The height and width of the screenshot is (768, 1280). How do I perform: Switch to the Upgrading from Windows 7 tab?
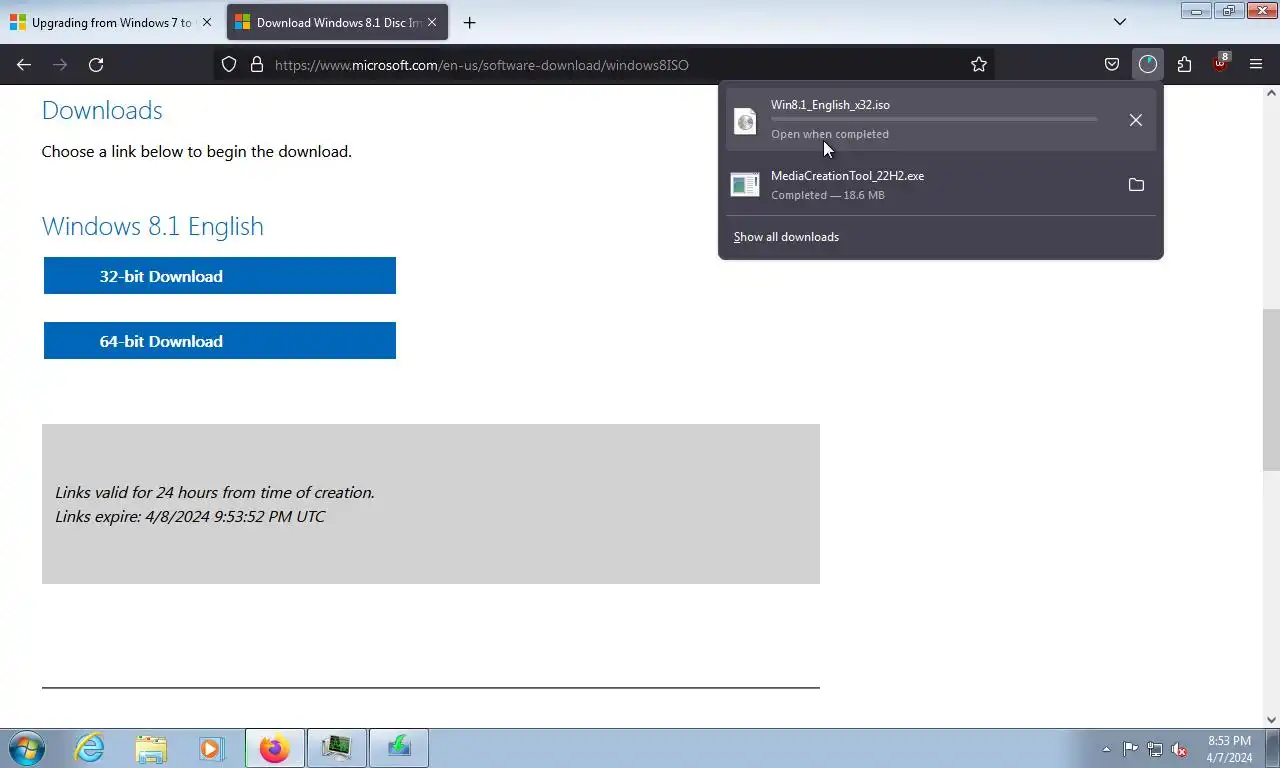click(x=110, y=22)
